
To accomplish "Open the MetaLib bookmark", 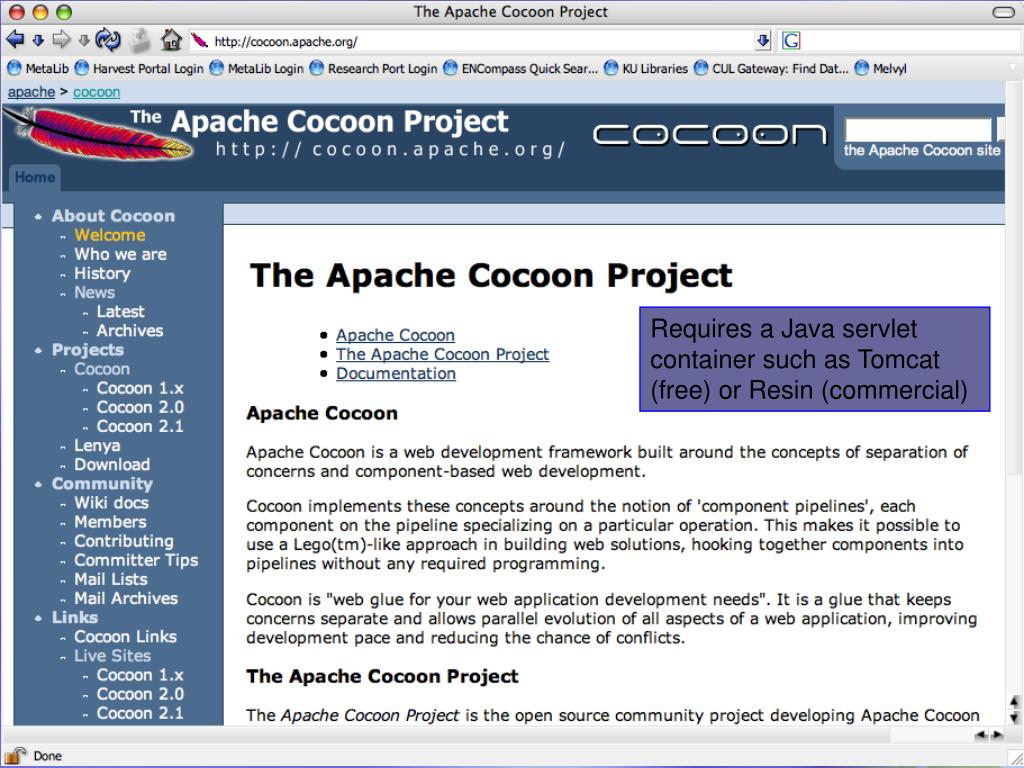I will [x=37, y=68].
